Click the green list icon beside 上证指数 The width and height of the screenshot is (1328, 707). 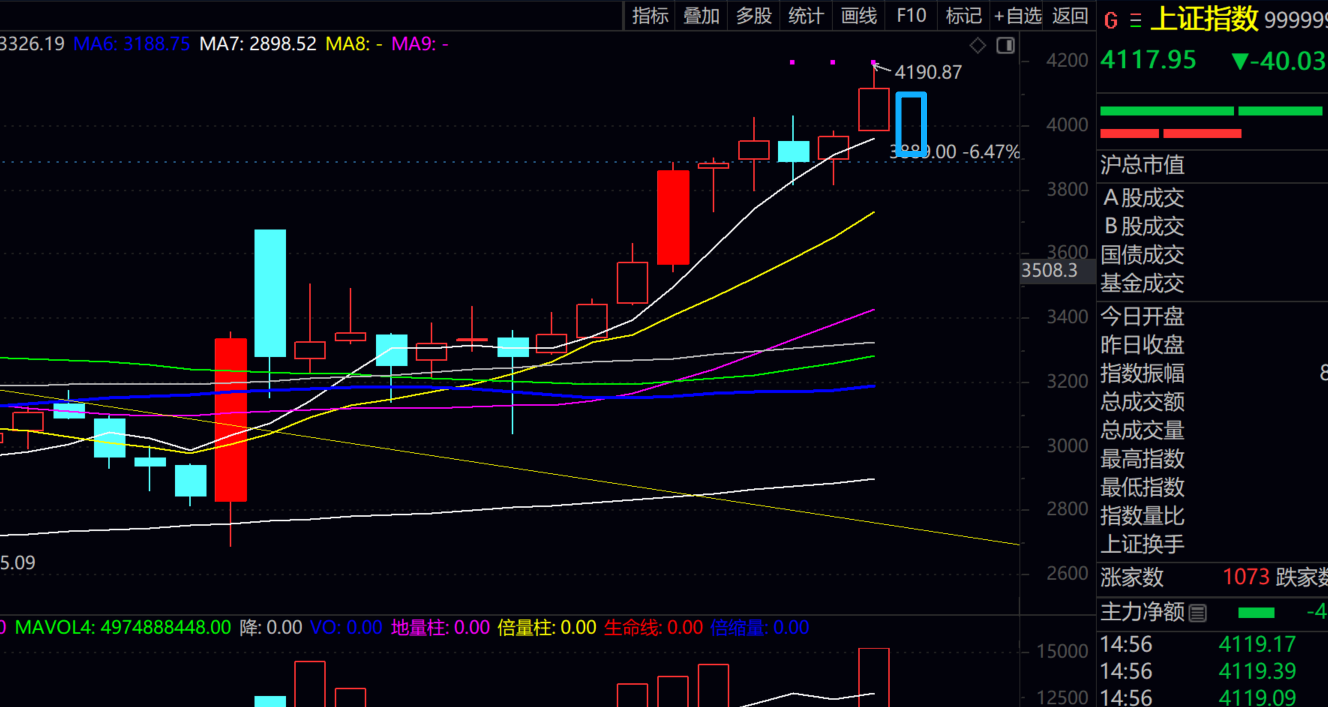[1135, 20]
